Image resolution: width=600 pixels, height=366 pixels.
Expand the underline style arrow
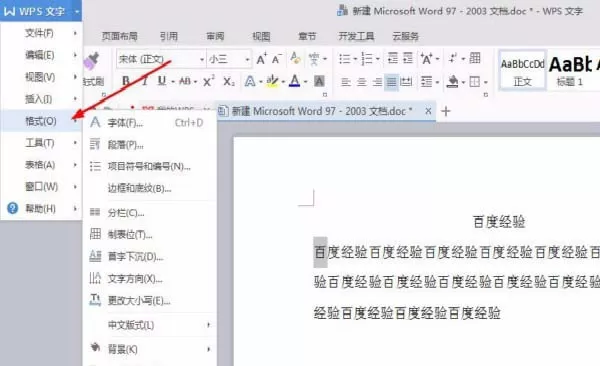click(173, 82)
